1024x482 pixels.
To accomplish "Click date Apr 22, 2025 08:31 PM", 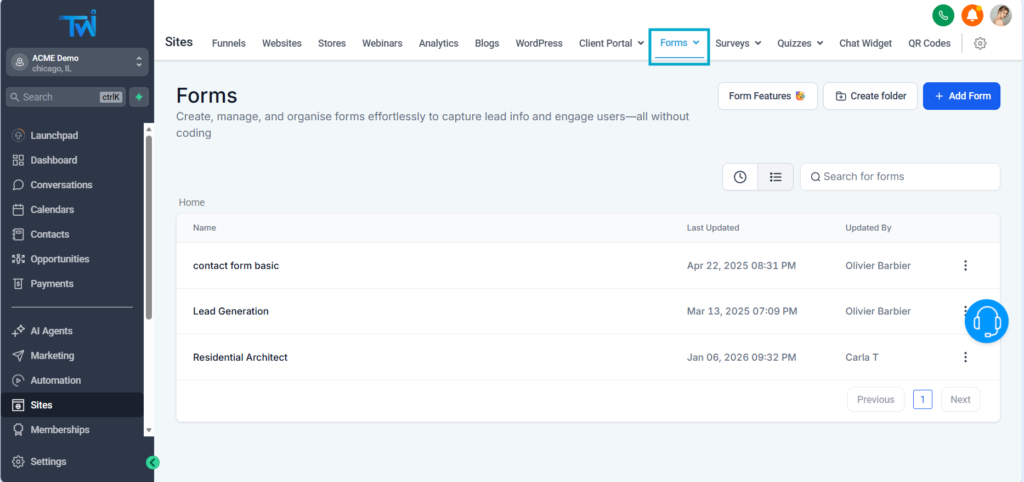I will (x=741, y=266).
